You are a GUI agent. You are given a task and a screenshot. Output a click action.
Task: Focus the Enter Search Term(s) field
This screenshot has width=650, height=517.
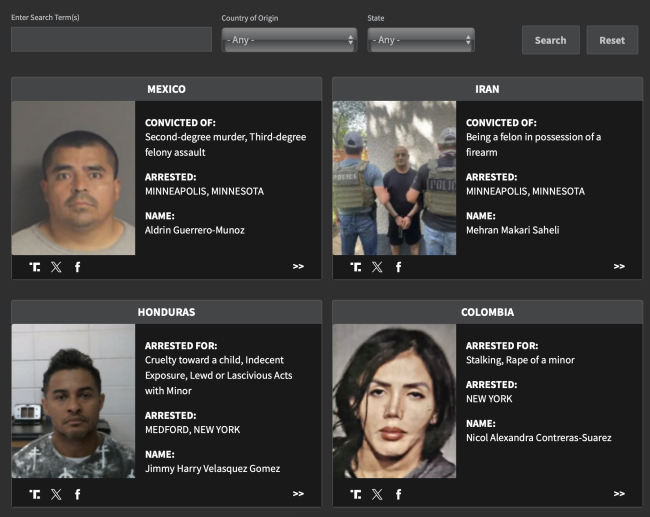tap(112, 39)
